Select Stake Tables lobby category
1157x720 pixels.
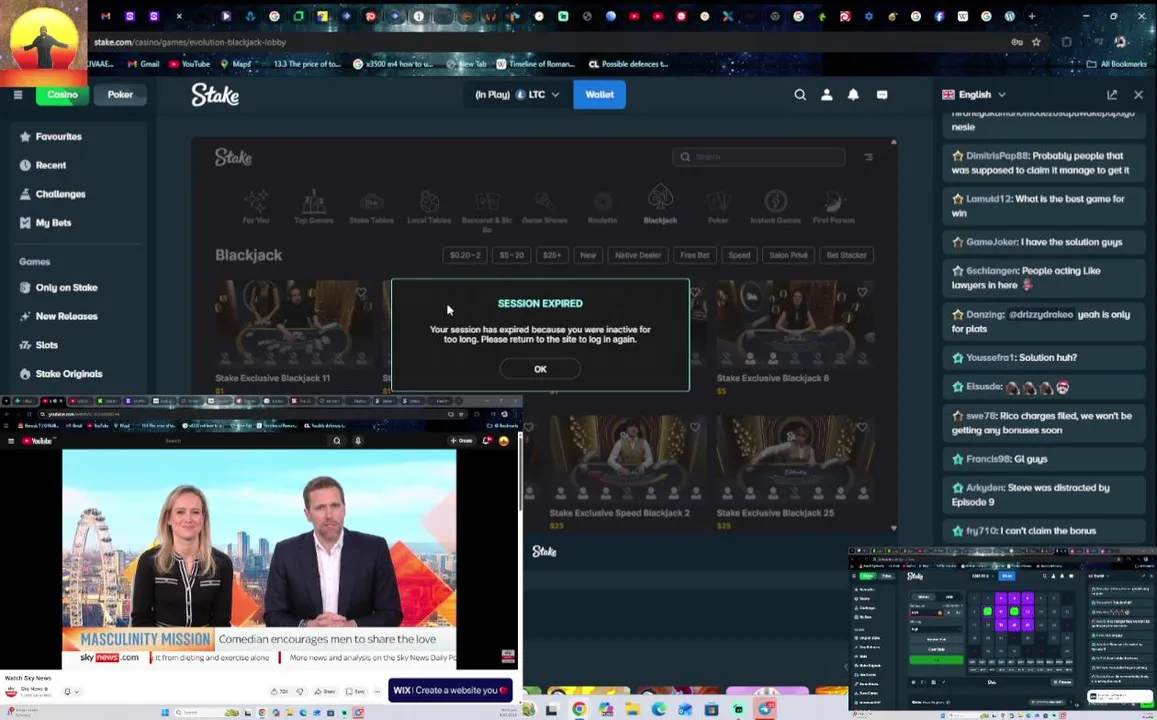(371, 207)
